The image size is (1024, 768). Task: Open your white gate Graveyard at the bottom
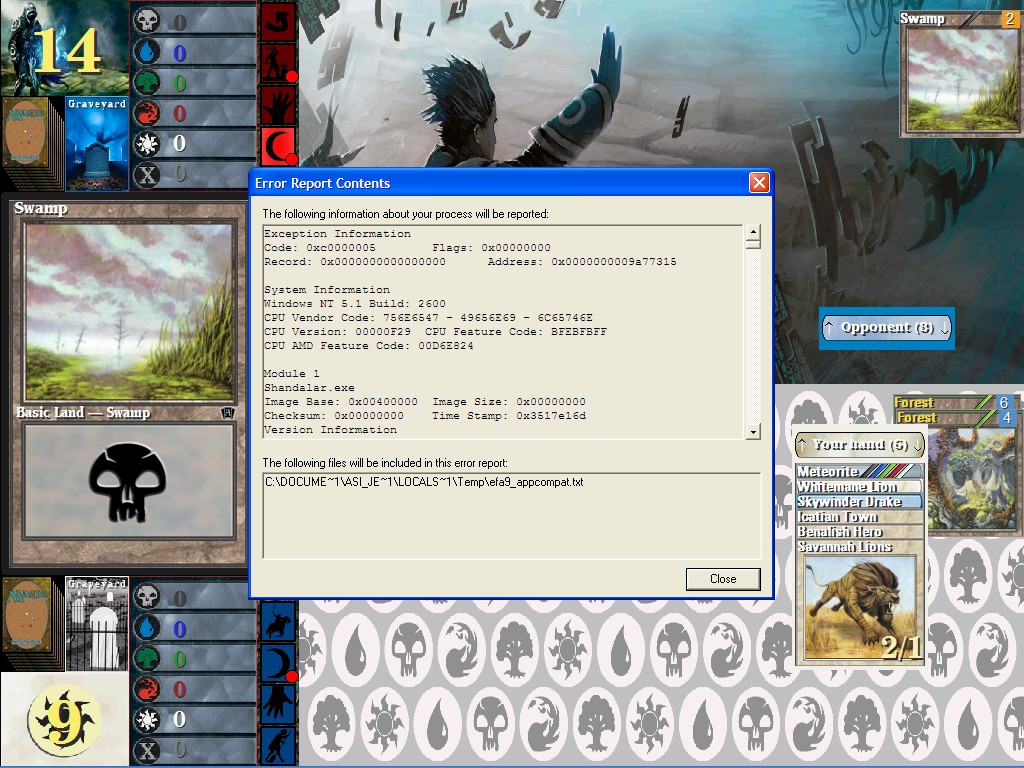97,624
